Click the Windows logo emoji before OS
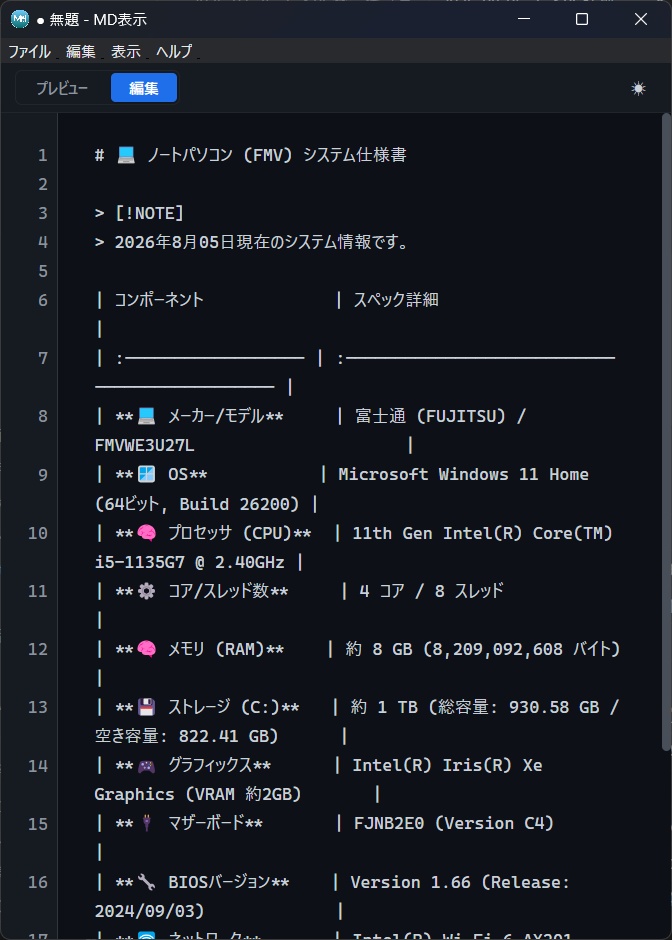 tap(146, 474)
